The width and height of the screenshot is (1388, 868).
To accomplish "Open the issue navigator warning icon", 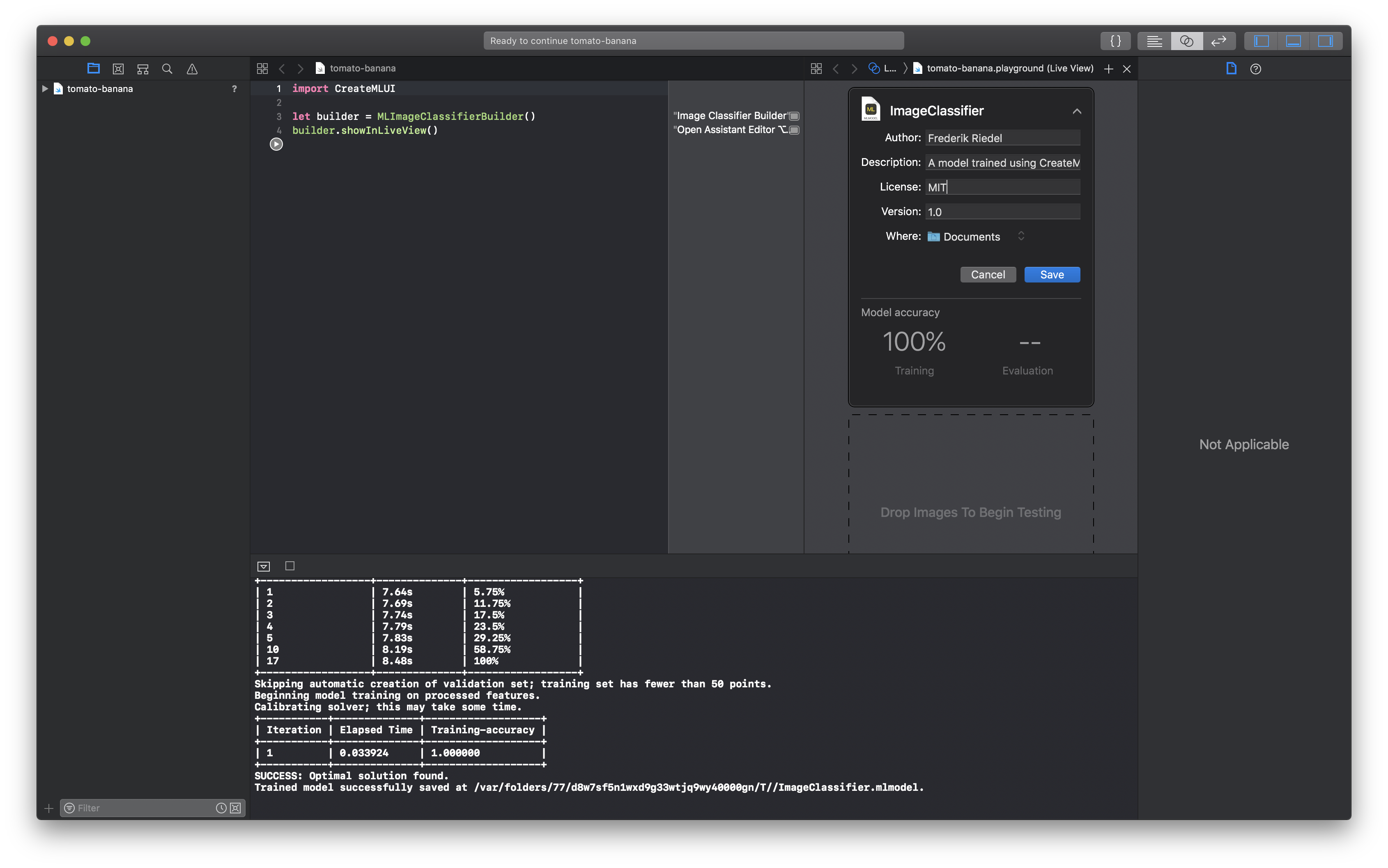I will [x=192, y=69].
